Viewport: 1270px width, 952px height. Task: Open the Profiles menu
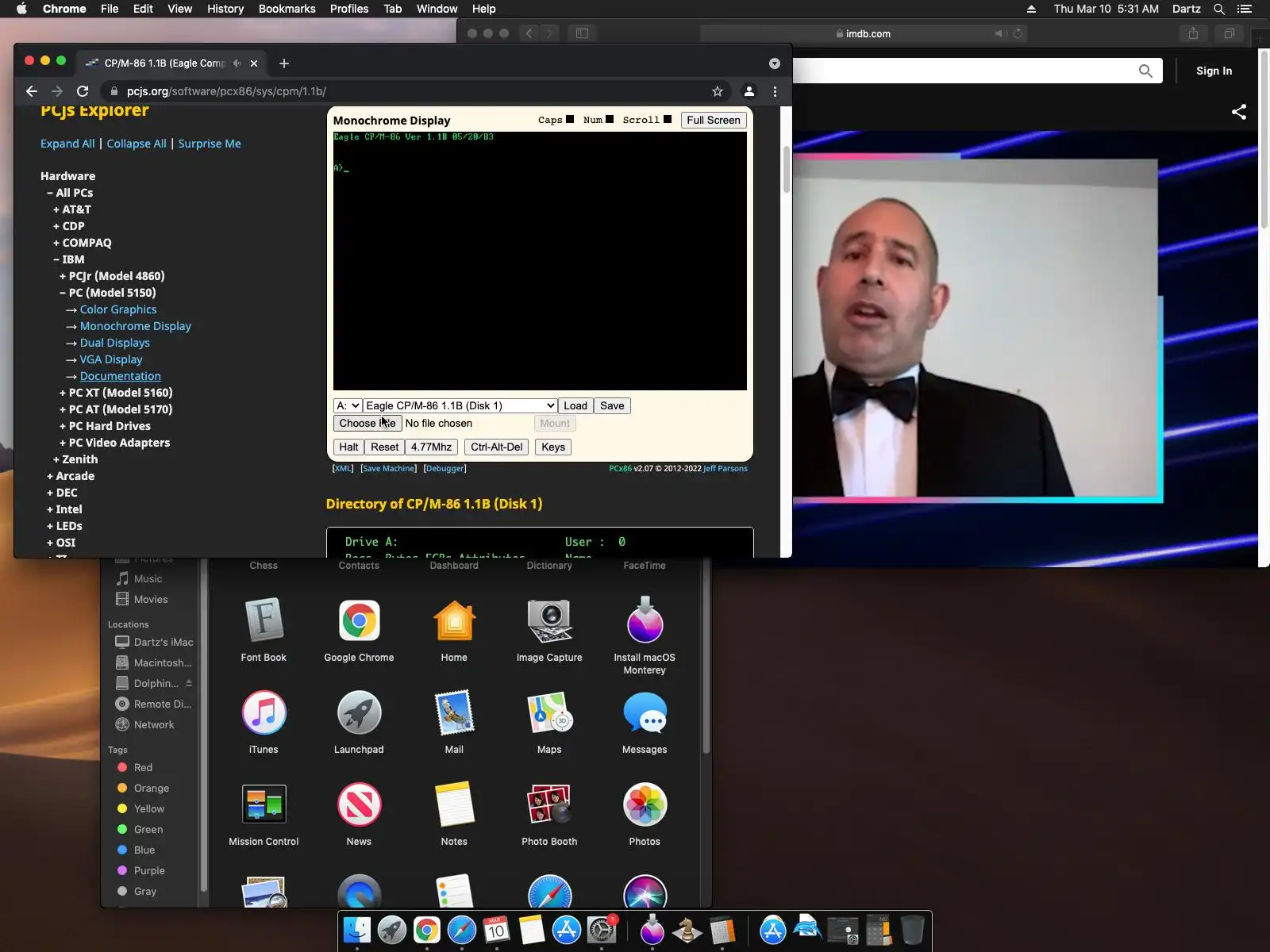[x=349, y=9]
